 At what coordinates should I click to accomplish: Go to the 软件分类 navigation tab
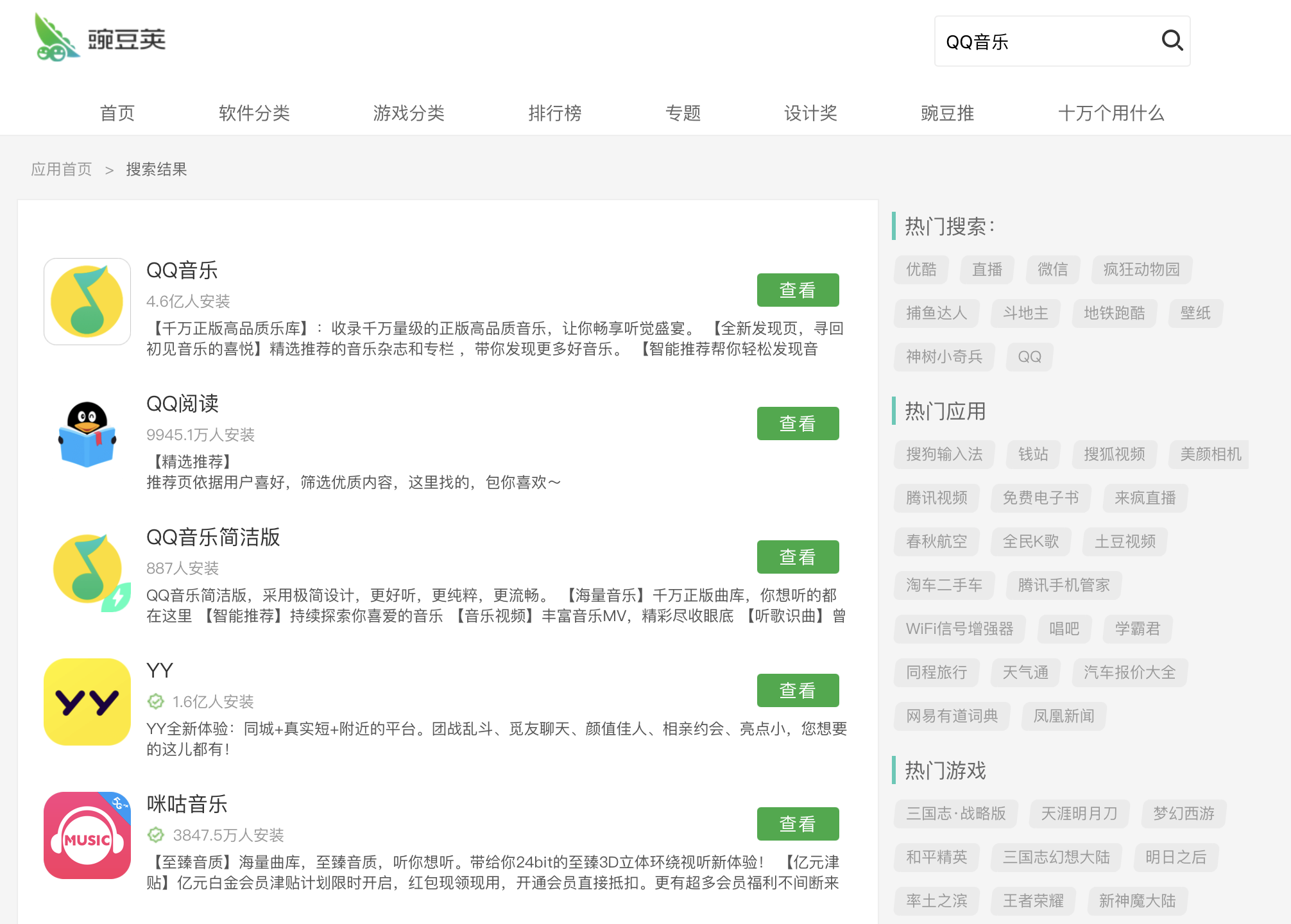point(254,114)
